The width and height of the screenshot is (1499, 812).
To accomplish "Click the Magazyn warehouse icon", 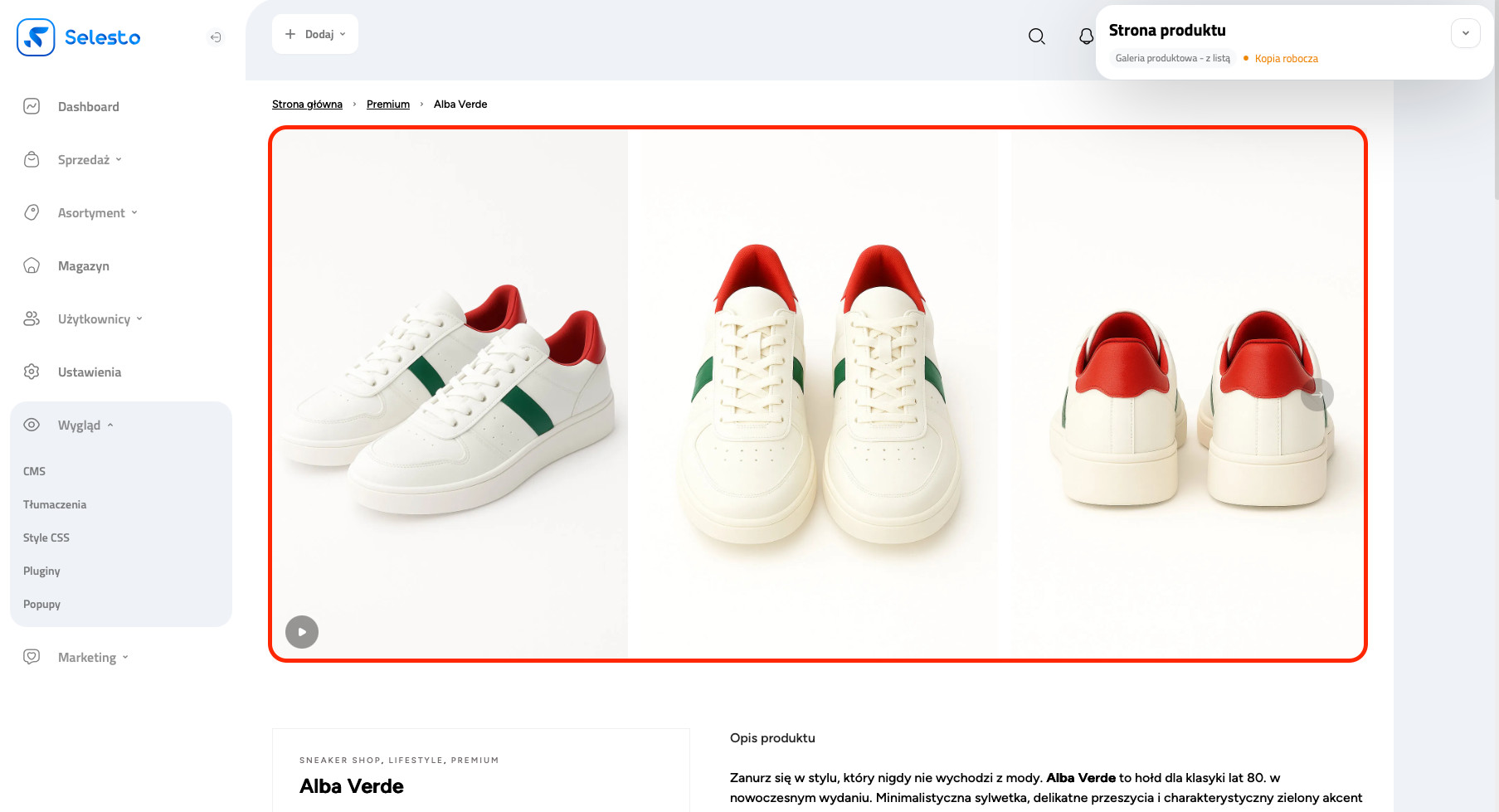I will tap(32, 265).
